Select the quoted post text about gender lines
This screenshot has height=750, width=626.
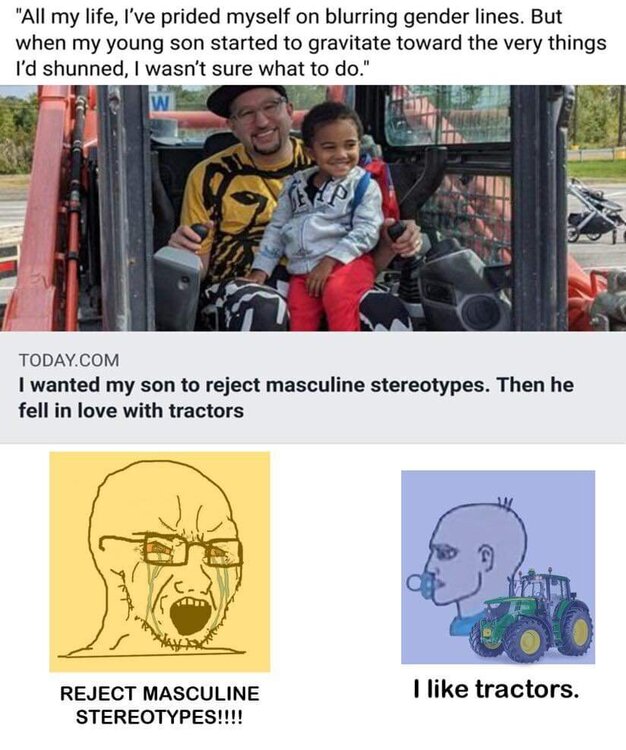click(311, 43)
